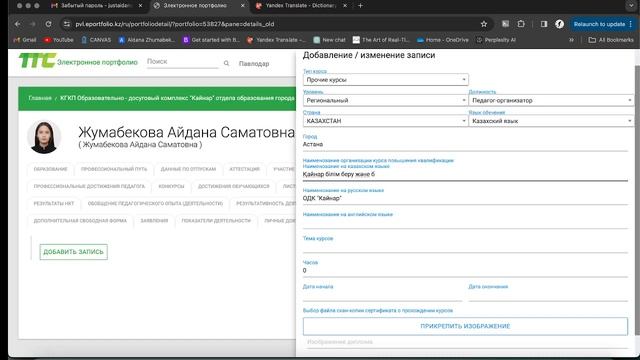Open the YouTube bookmark
The height and width of the screenshot is (360, 640).
(59, 40)
